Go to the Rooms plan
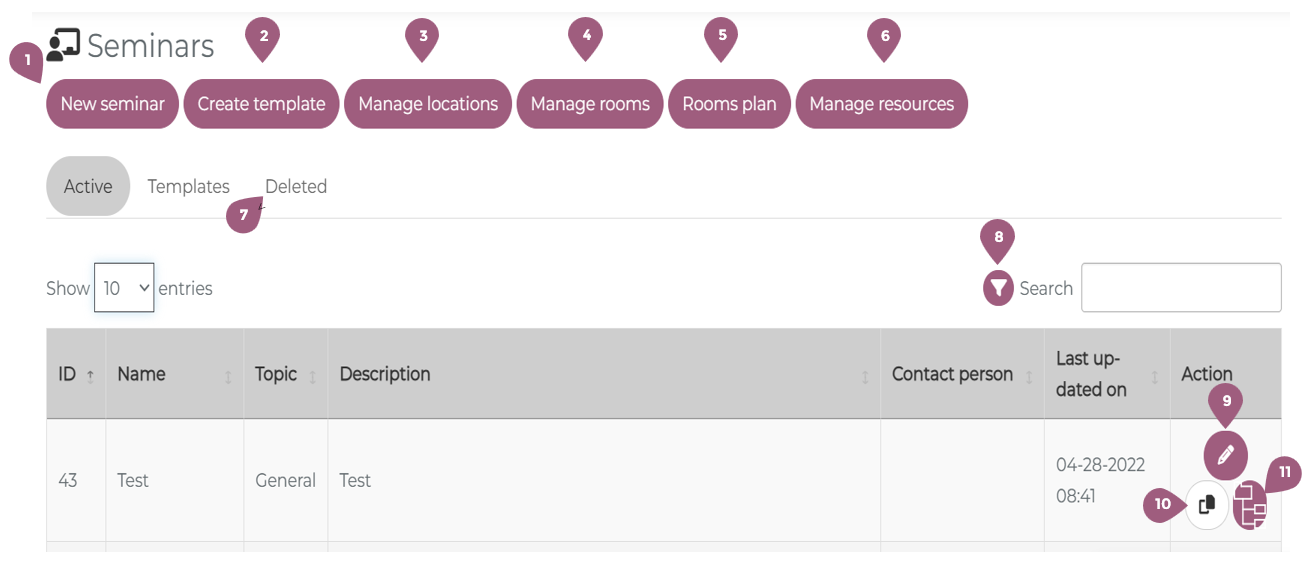Image resolution: width=1307 pixels, height=570 pixels. (x=729, y=104)
